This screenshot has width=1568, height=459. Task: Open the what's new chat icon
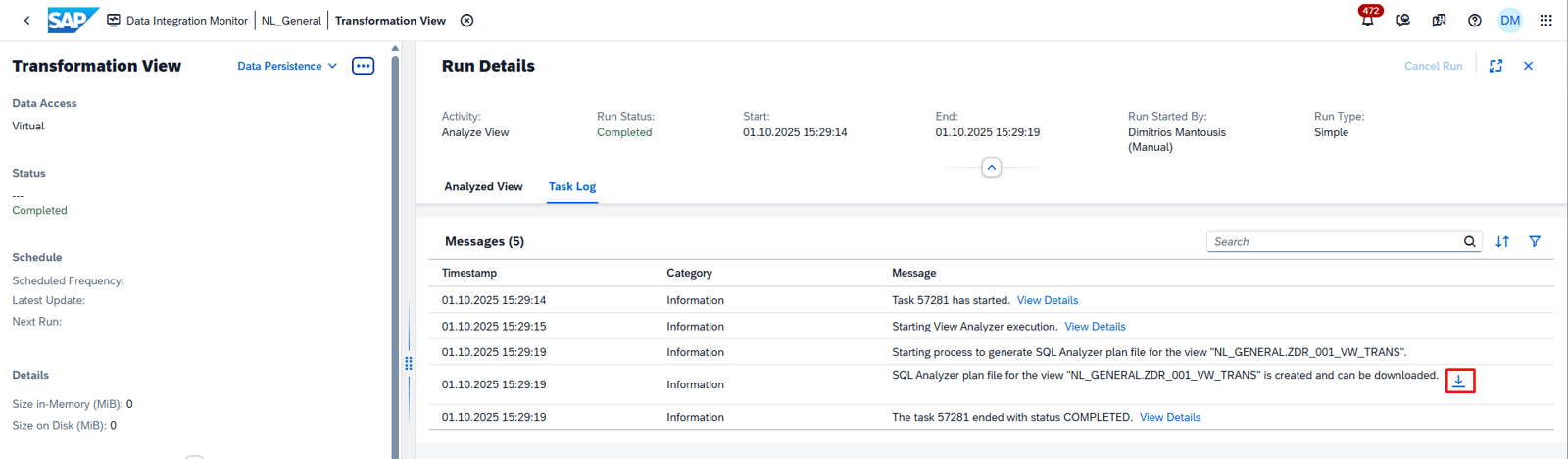click(1439, 20)
